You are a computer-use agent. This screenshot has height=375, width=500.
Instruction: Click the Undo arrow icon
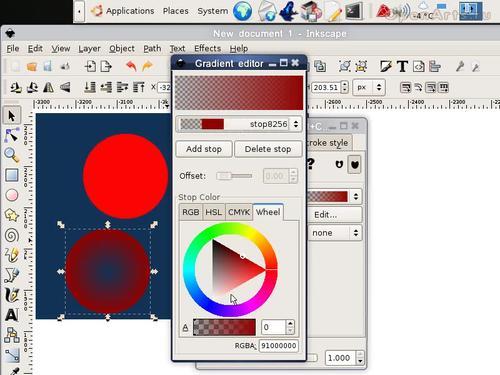coord(131,66)
